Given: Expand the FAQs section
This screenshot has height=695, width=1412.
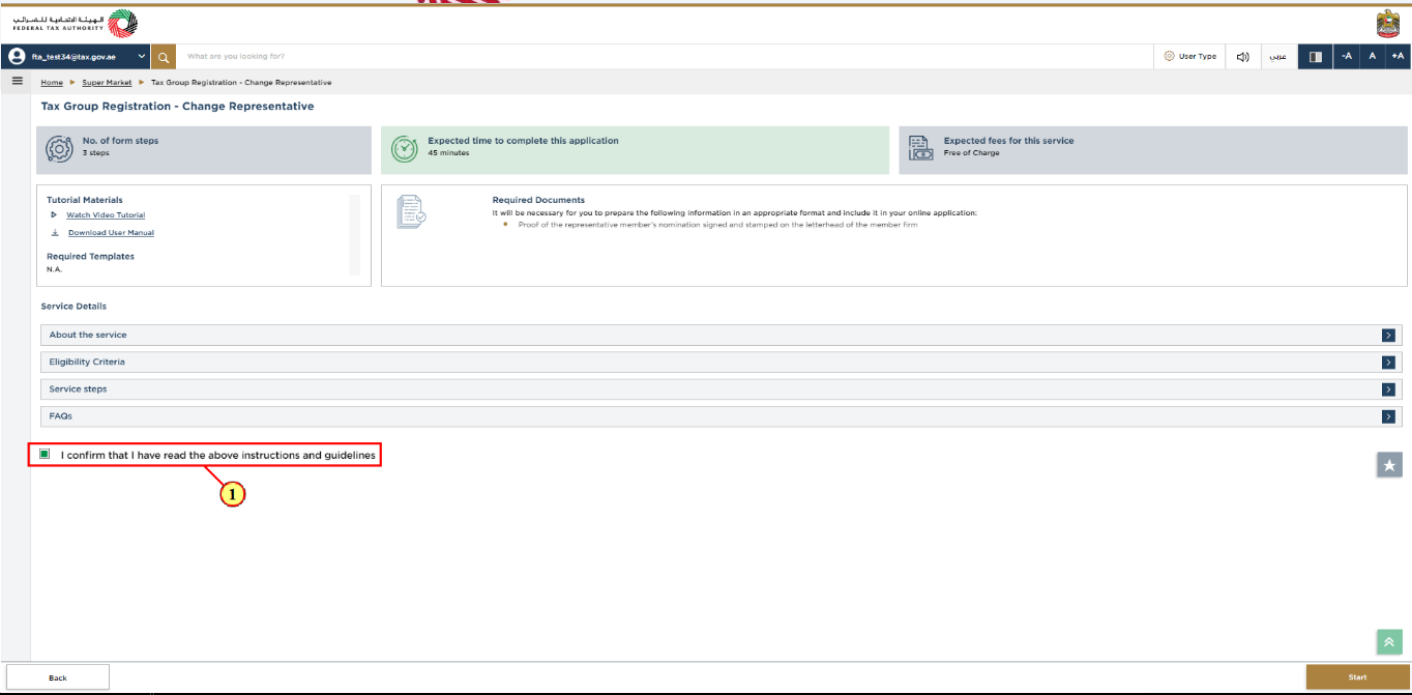Looking at the screenshot, I should click(721, 416).
